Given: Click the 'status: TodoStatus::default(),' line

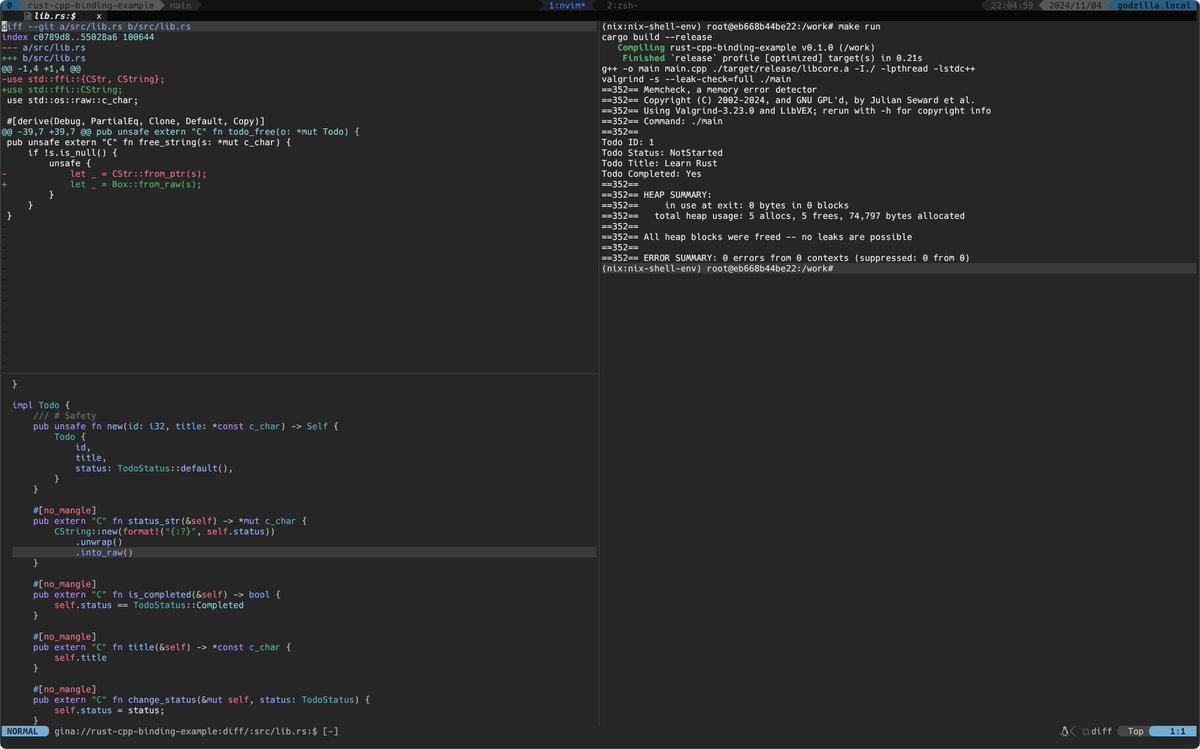Looking at the screenshot, I should point(154,468).
